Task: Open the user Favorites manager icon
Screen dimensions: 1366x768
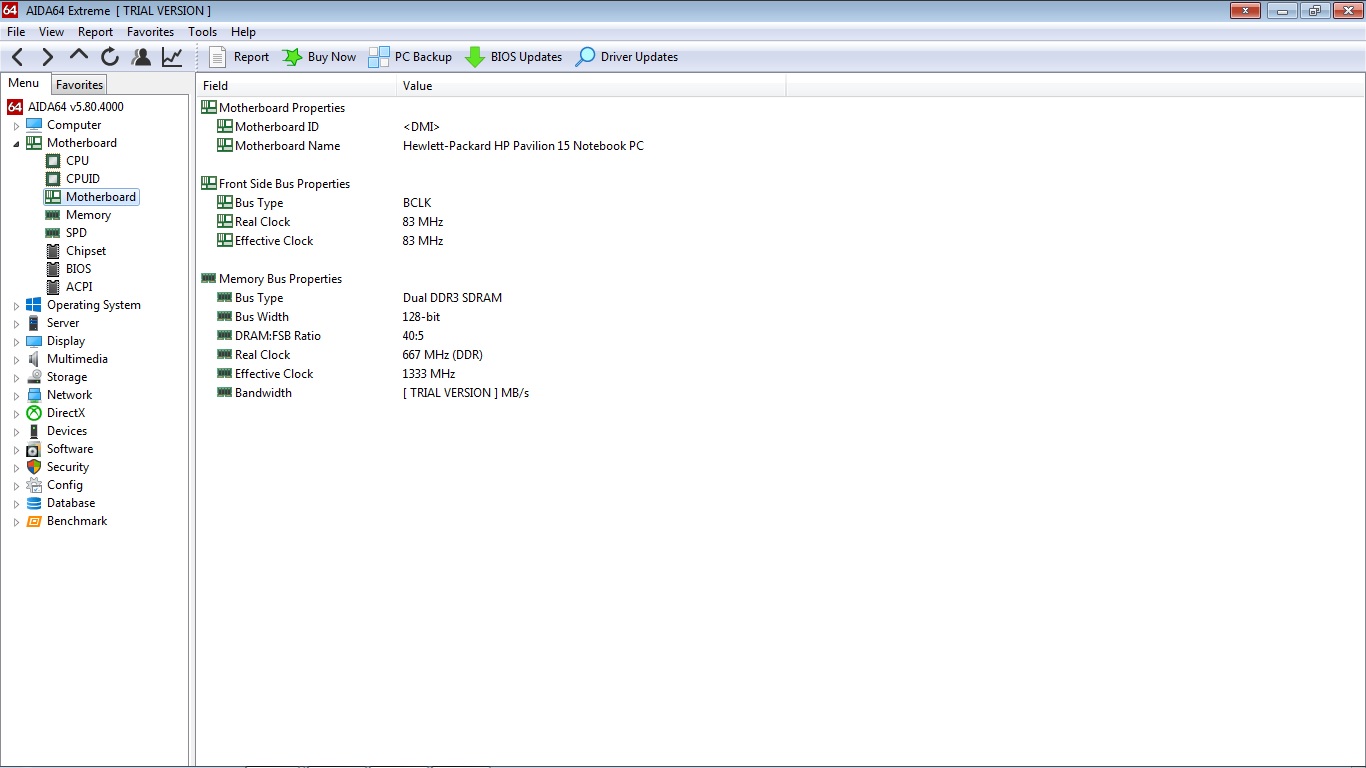Action: (x=141, y=57)
